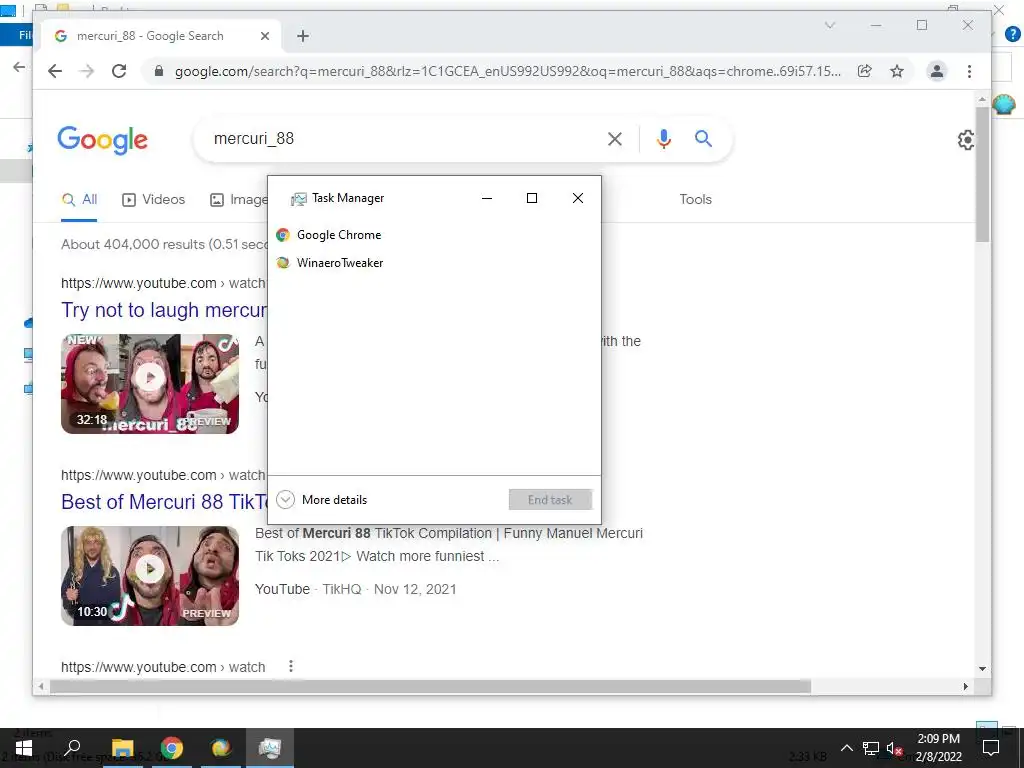Click the Google logo
Image resolution: width=1024 pixels, height=768 pixels.
(x=103, y=140)
